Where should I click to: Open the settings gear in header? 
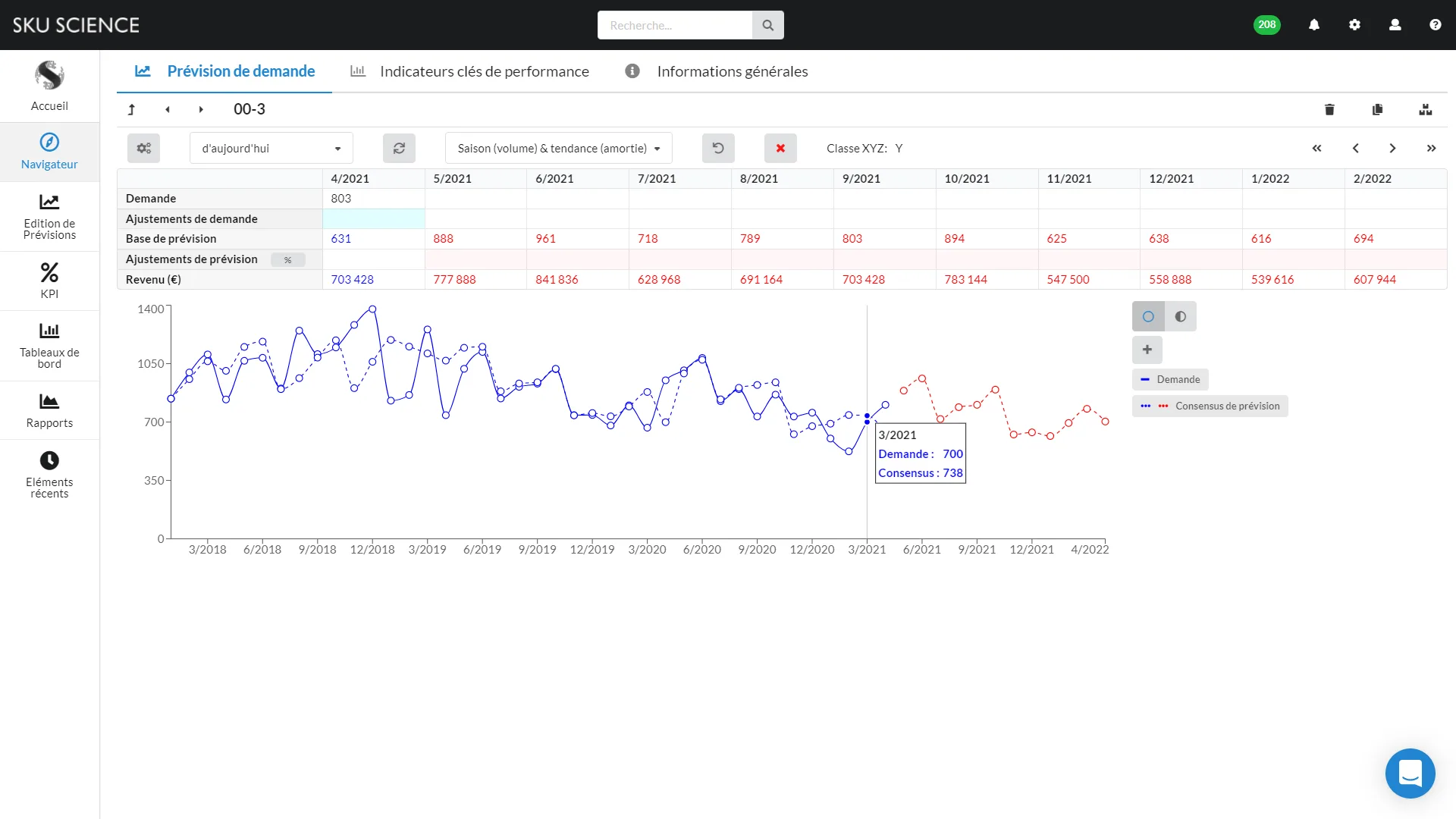pos(1354,25)
